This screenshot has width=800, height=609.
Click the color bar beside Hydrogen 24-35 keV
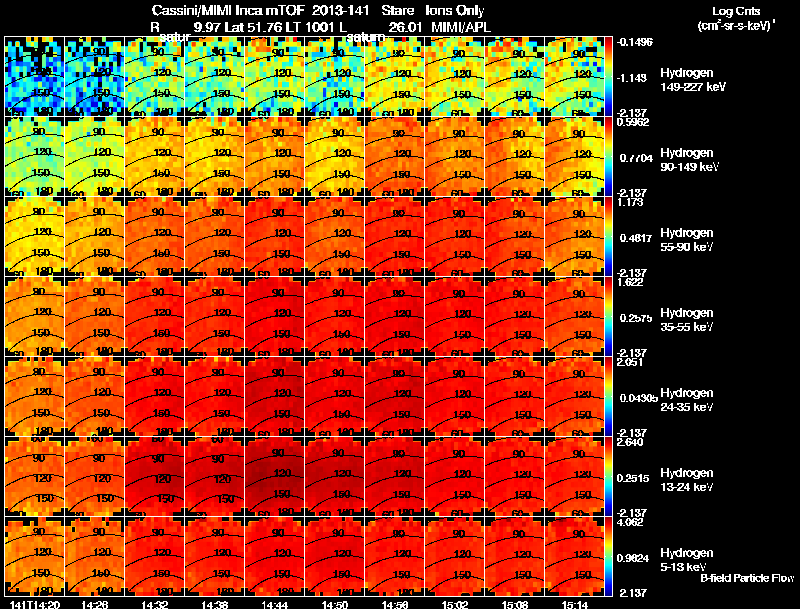(608, 396)
